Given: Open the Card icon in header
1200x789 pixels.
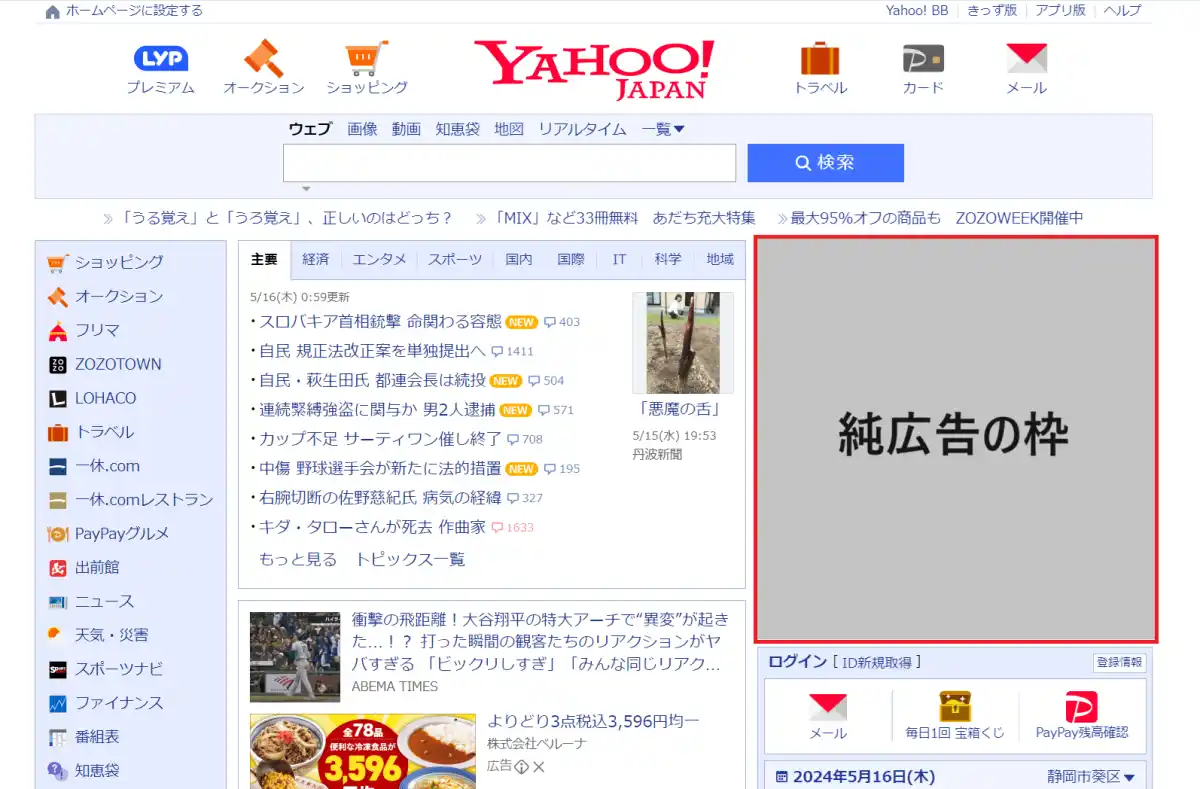Looking at the screenshot, I should click(923, 58).
